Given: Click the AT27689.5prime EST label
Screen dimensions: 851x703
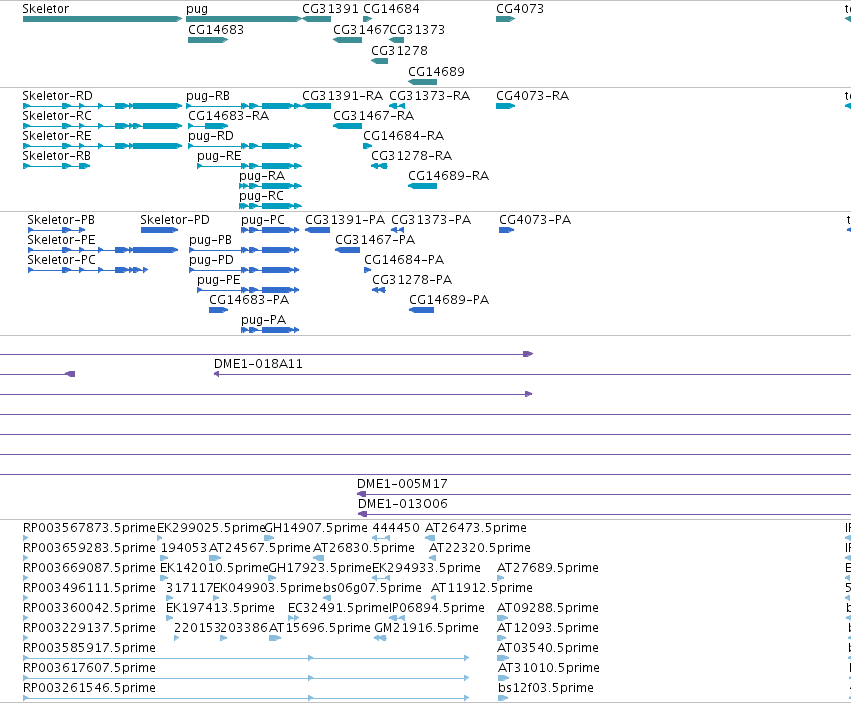Looking at the screenshot, I should point(548,568).
